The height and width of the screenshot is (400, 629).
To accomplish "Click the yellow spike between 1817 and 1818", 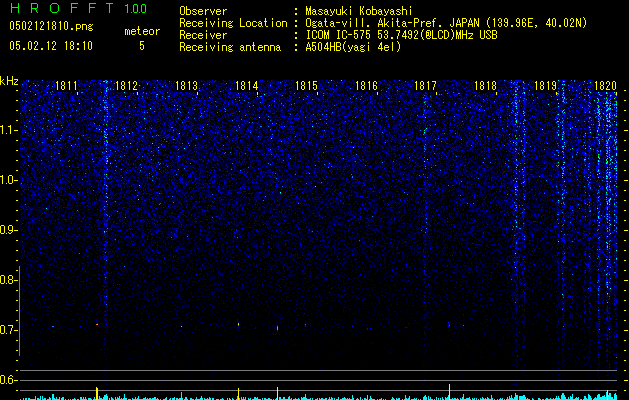I will [449, 392].
